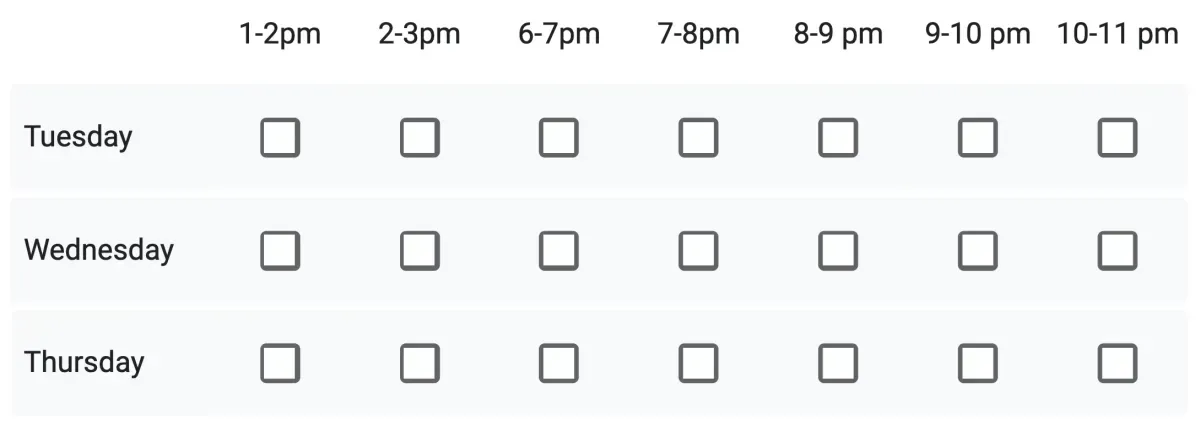The width and height of the screenshot is (1200, 426).
Task: Select Wednesday 10-11 pm slot
Action: [x=1117, y=250]
